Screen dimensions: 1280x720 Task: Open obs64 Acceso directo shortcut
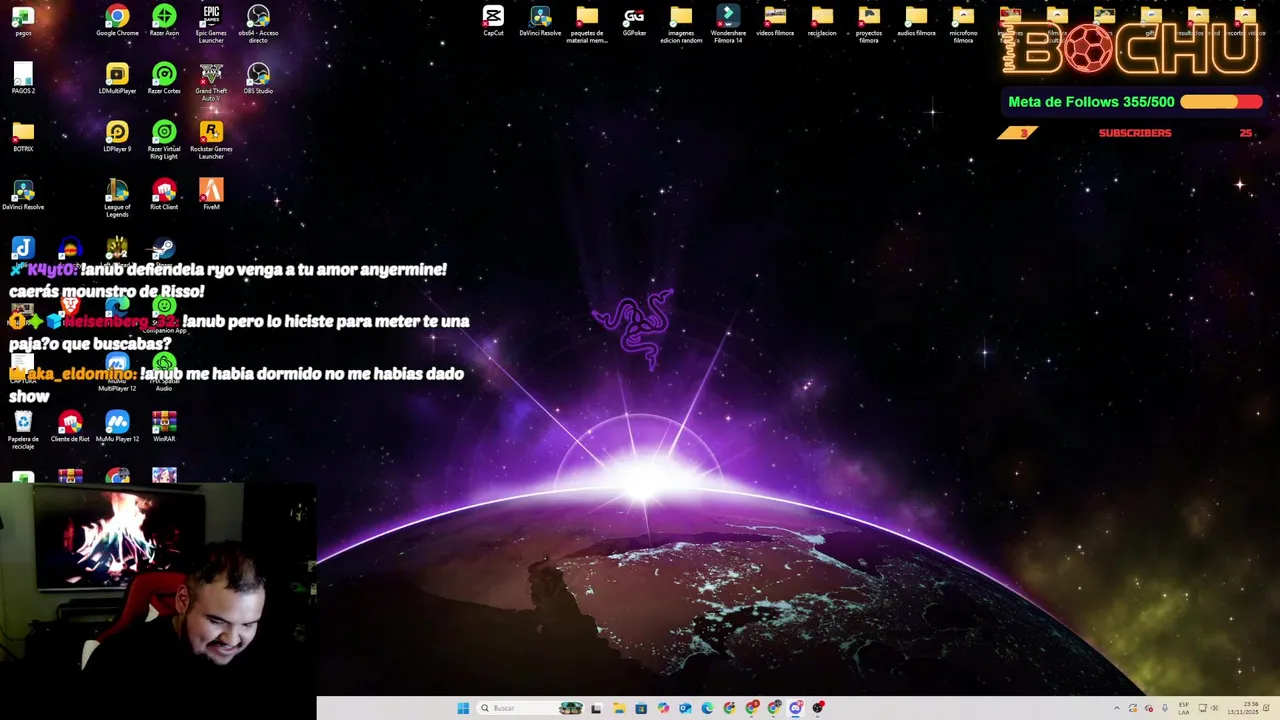click(x=258, y=24)
